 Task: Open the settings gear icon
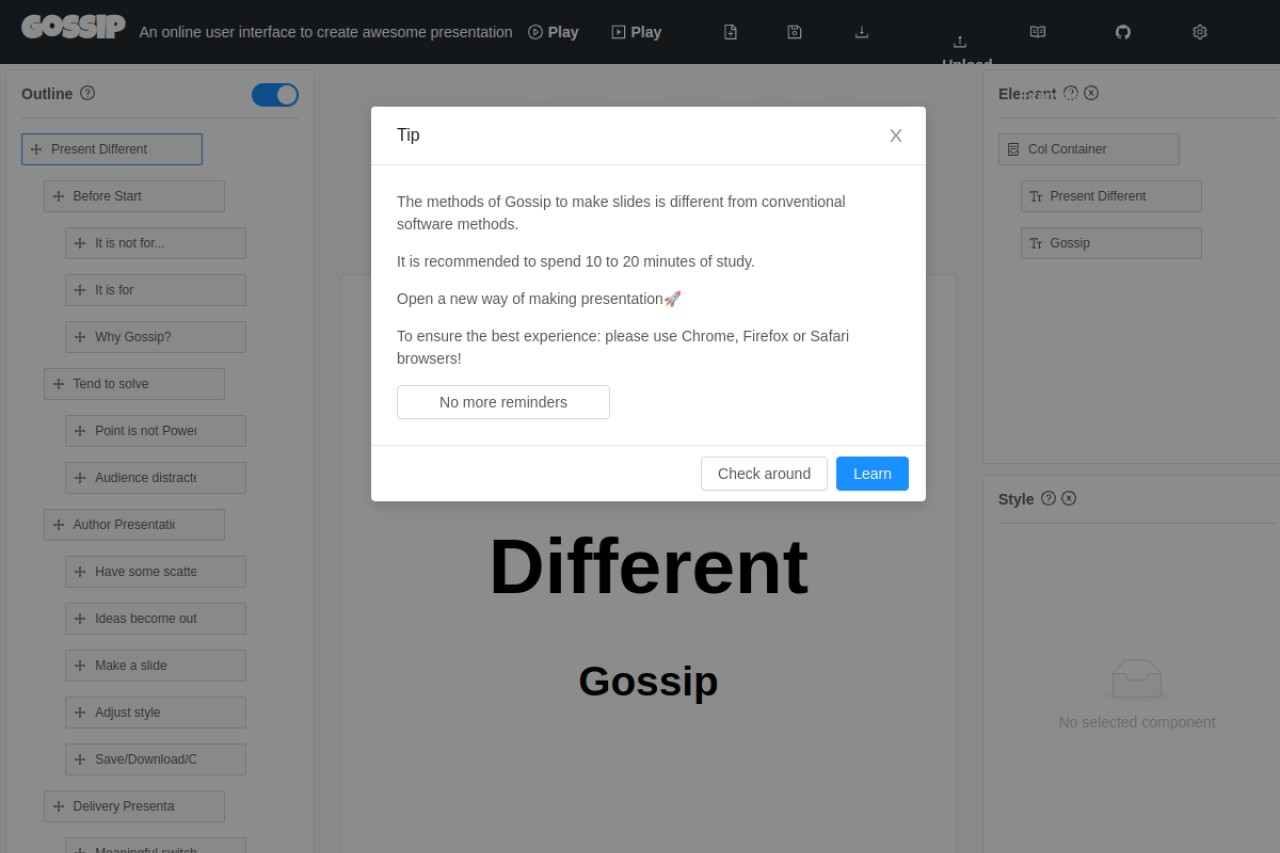point(1200,32)
